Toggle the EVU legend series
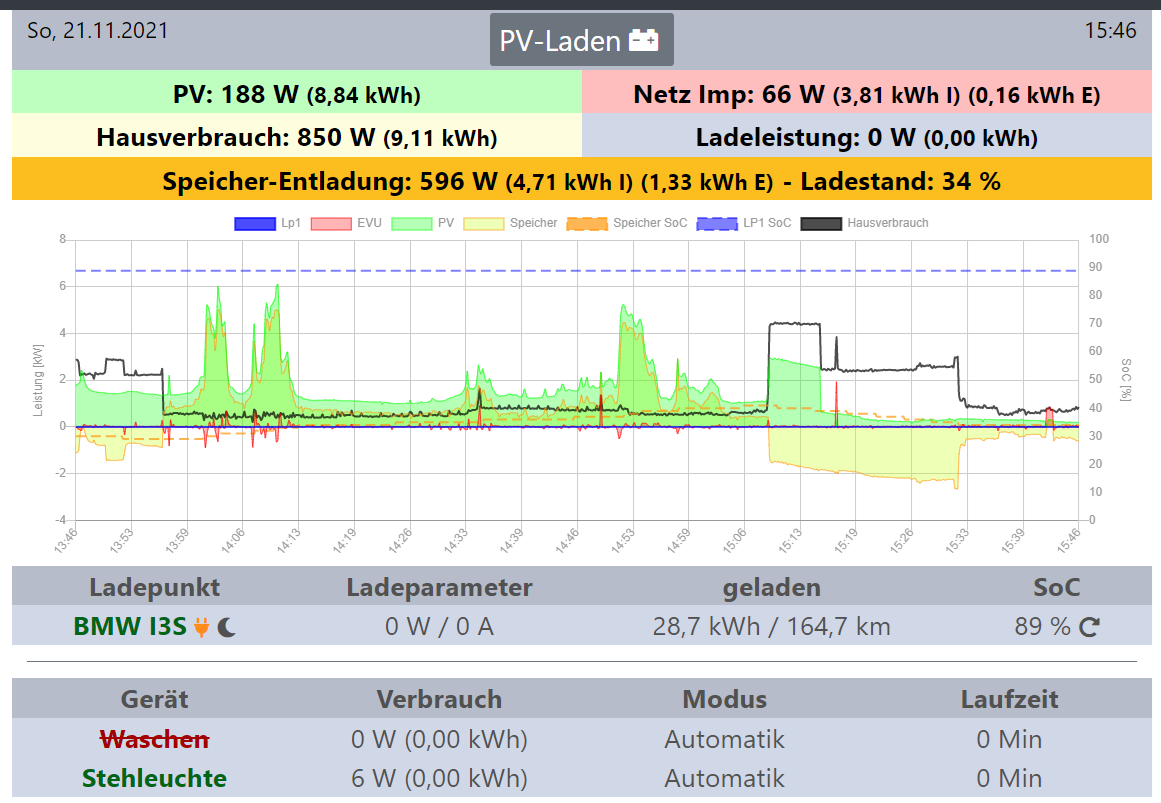Viewport: 1161px width, 803px height. (x=346, y=223)
